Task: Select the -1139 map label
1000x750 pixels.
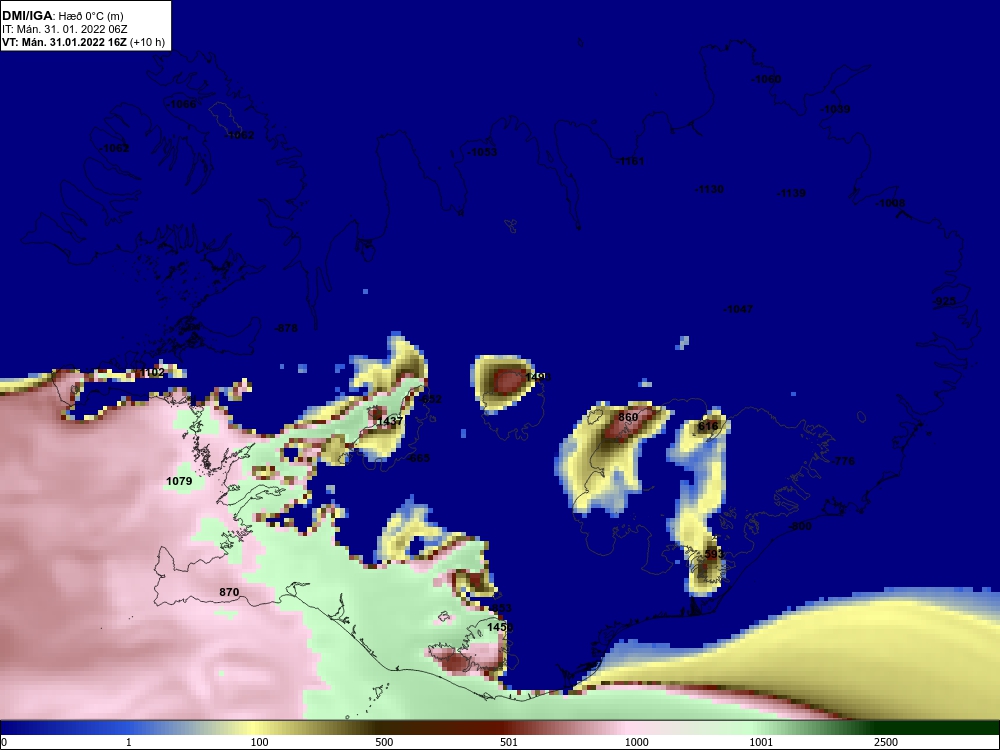Action: [x=791, y=193]
